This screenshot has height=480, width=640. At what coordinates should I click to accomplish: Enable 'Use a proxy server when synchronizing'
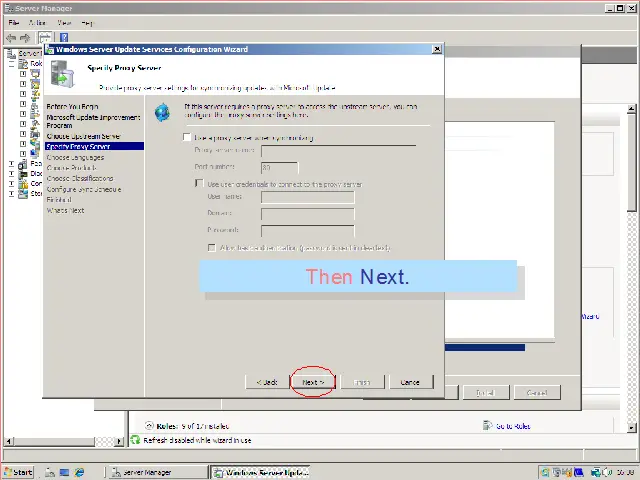pyautogui.click(x=187, y=137)
